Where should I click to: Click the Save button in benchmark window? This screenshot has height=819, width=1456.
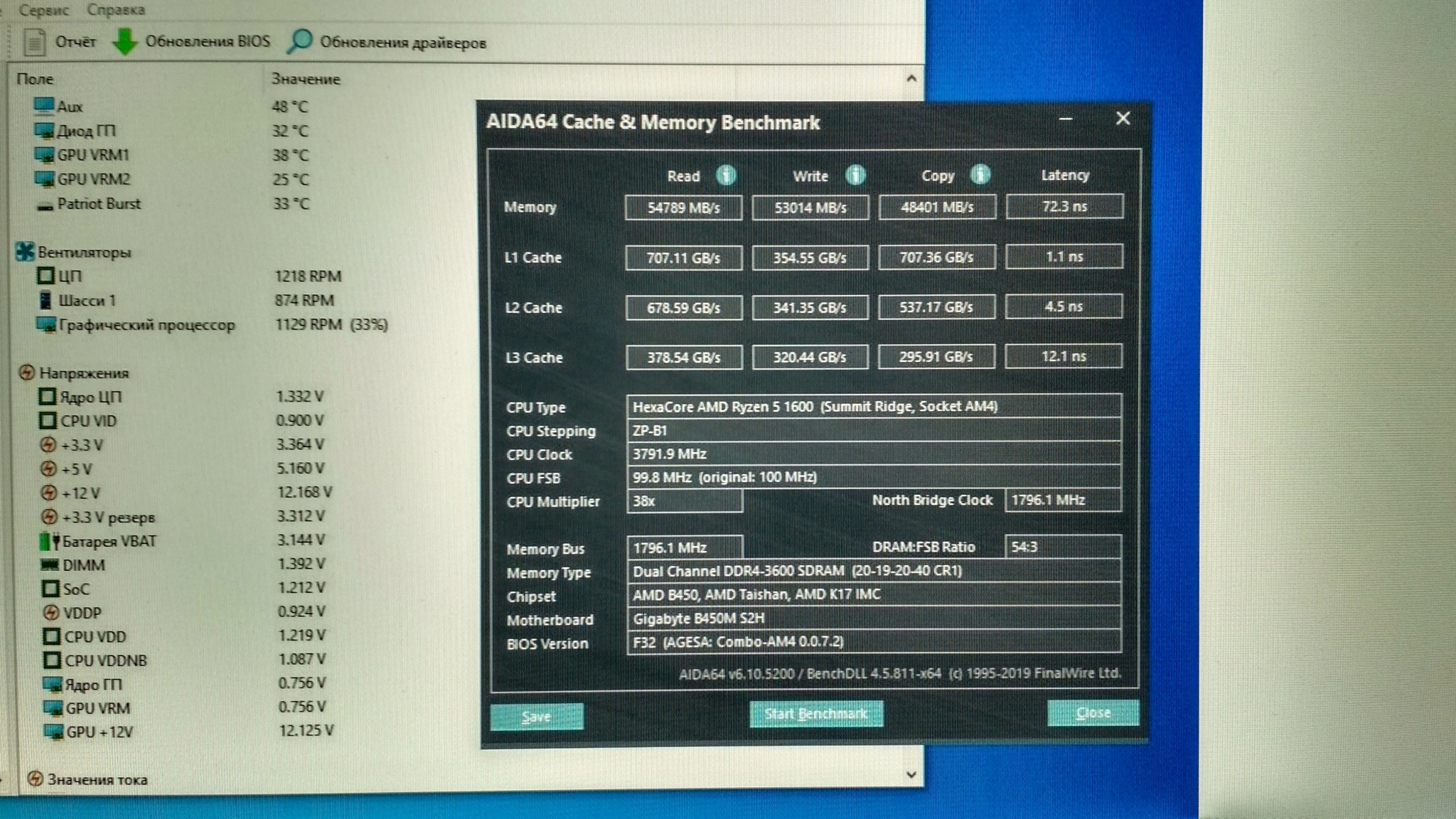click(x=537, y=716)
